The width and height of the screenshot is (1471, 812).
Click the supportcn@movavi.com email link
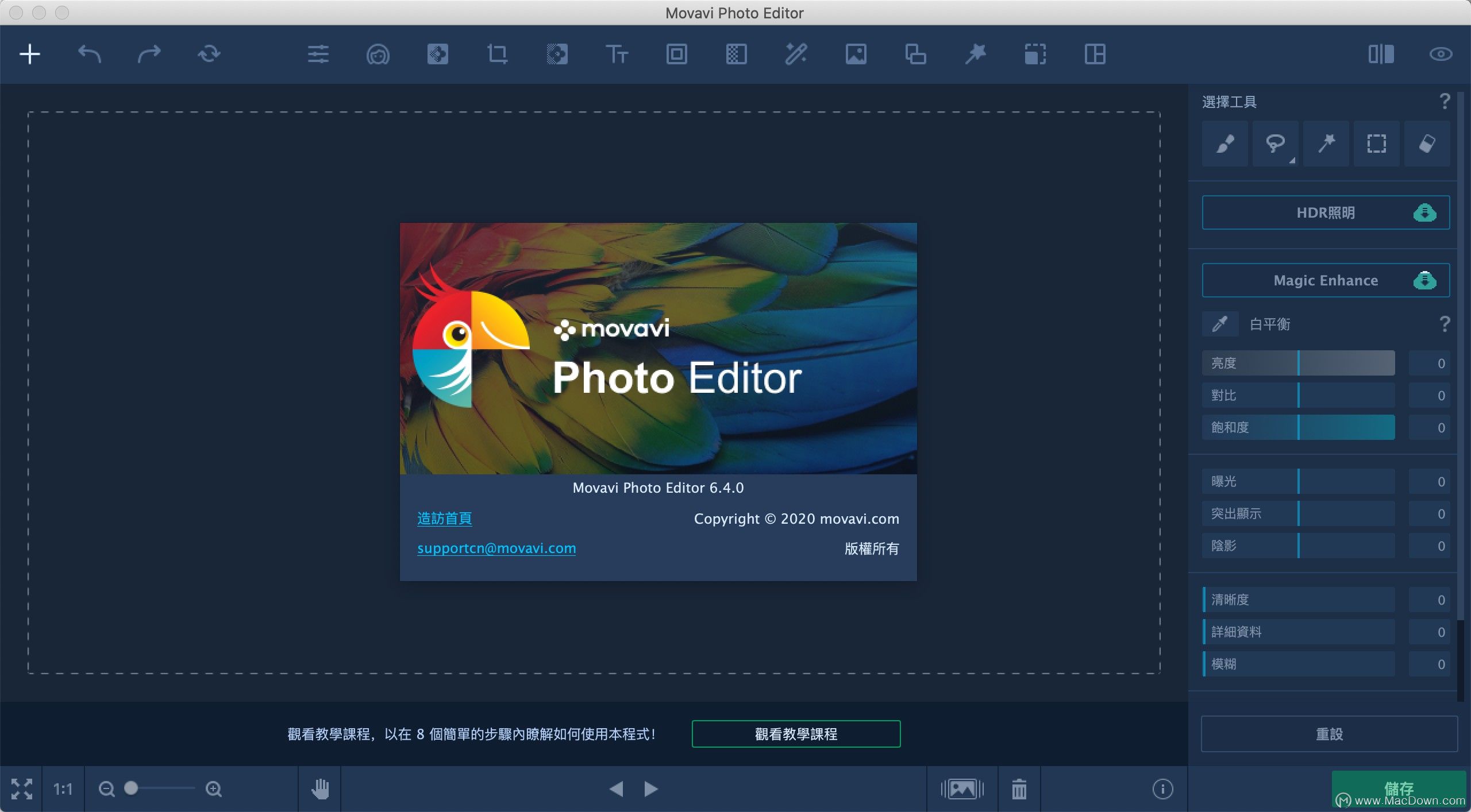pyautogui.click(x=496, y=548)
